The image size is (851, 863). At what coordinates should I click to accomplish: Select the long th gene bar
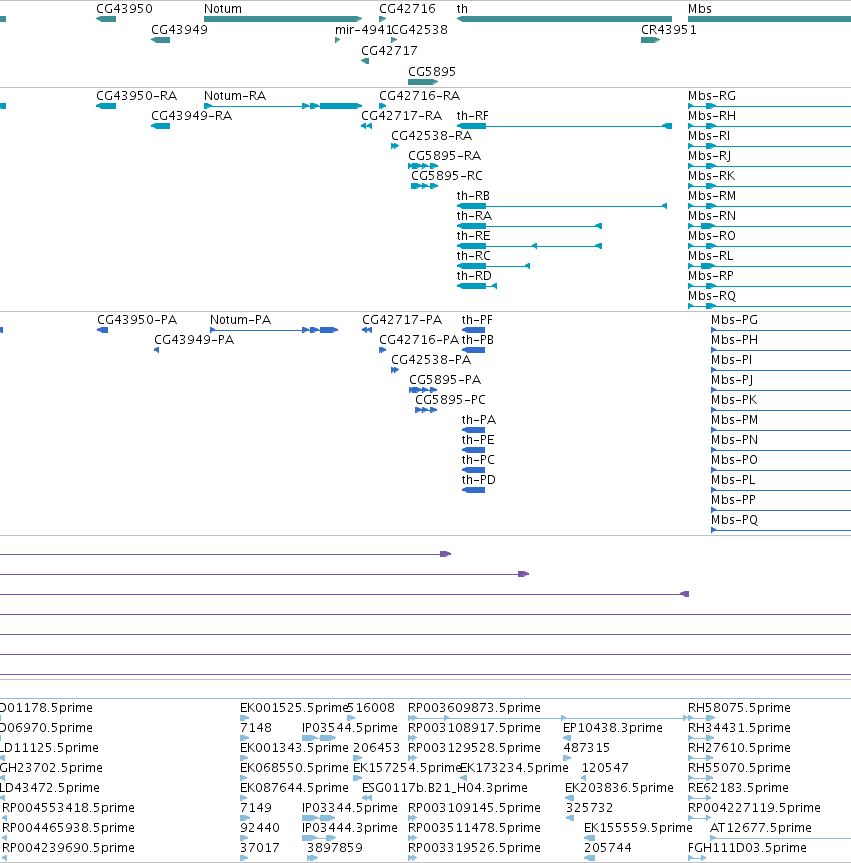coord(564,19)
